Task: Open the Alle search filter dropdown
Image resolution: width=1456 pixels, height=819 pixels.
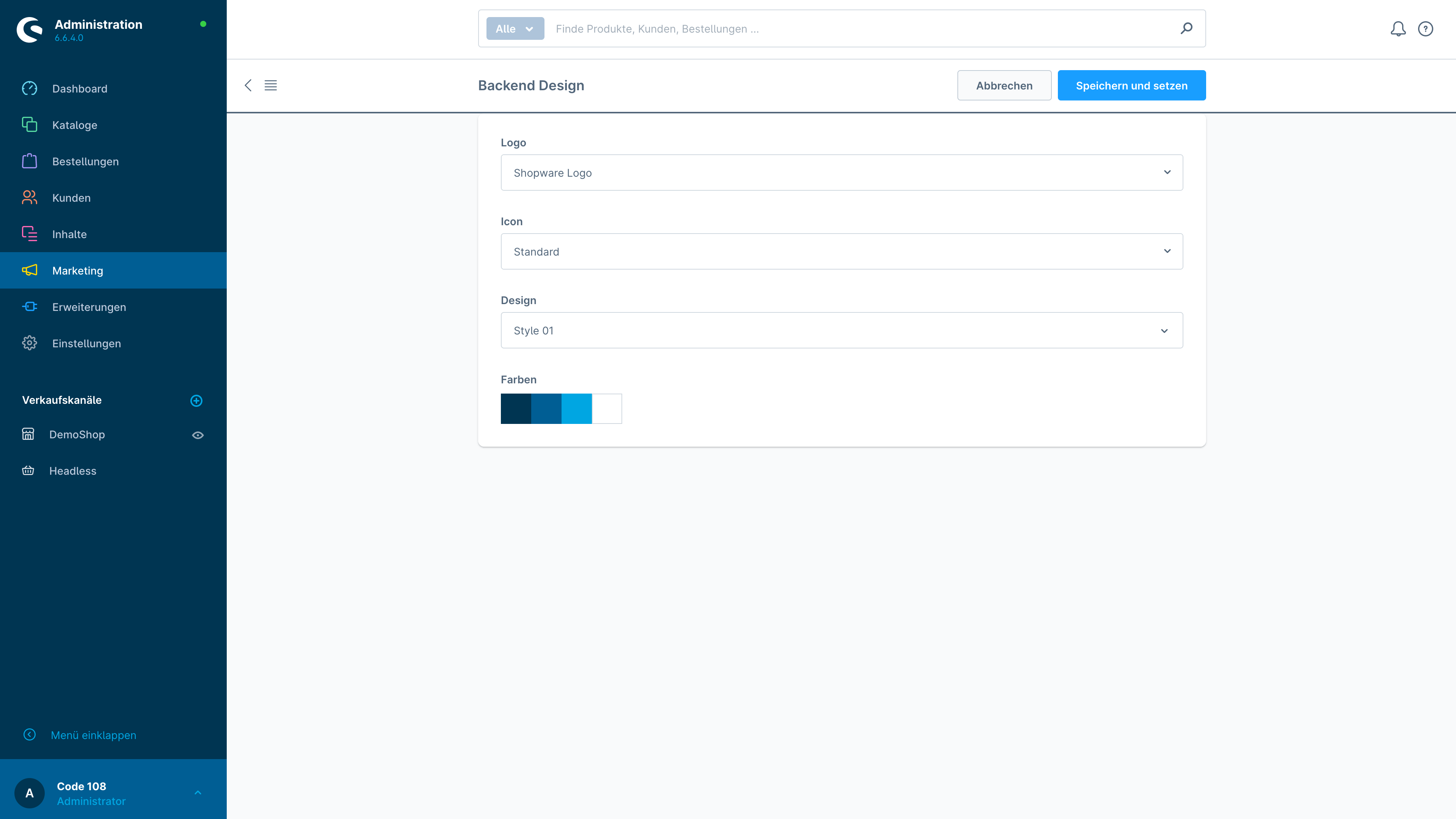Action: (515, 29)
